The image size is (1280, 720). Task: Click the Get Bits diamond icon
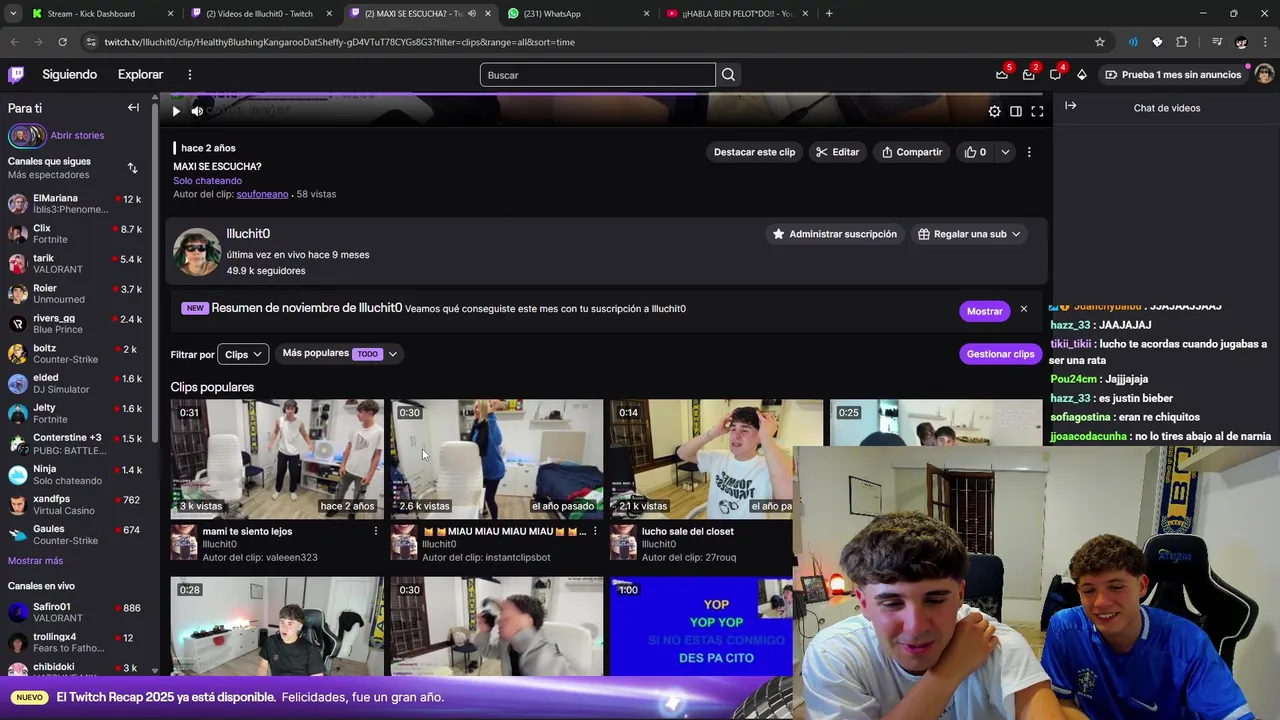coord(1081,75)
